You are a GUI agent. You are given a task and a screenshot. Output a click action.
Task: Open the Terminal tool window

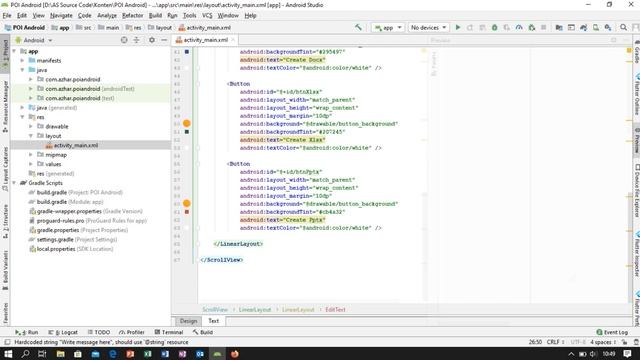coord(169,332)
